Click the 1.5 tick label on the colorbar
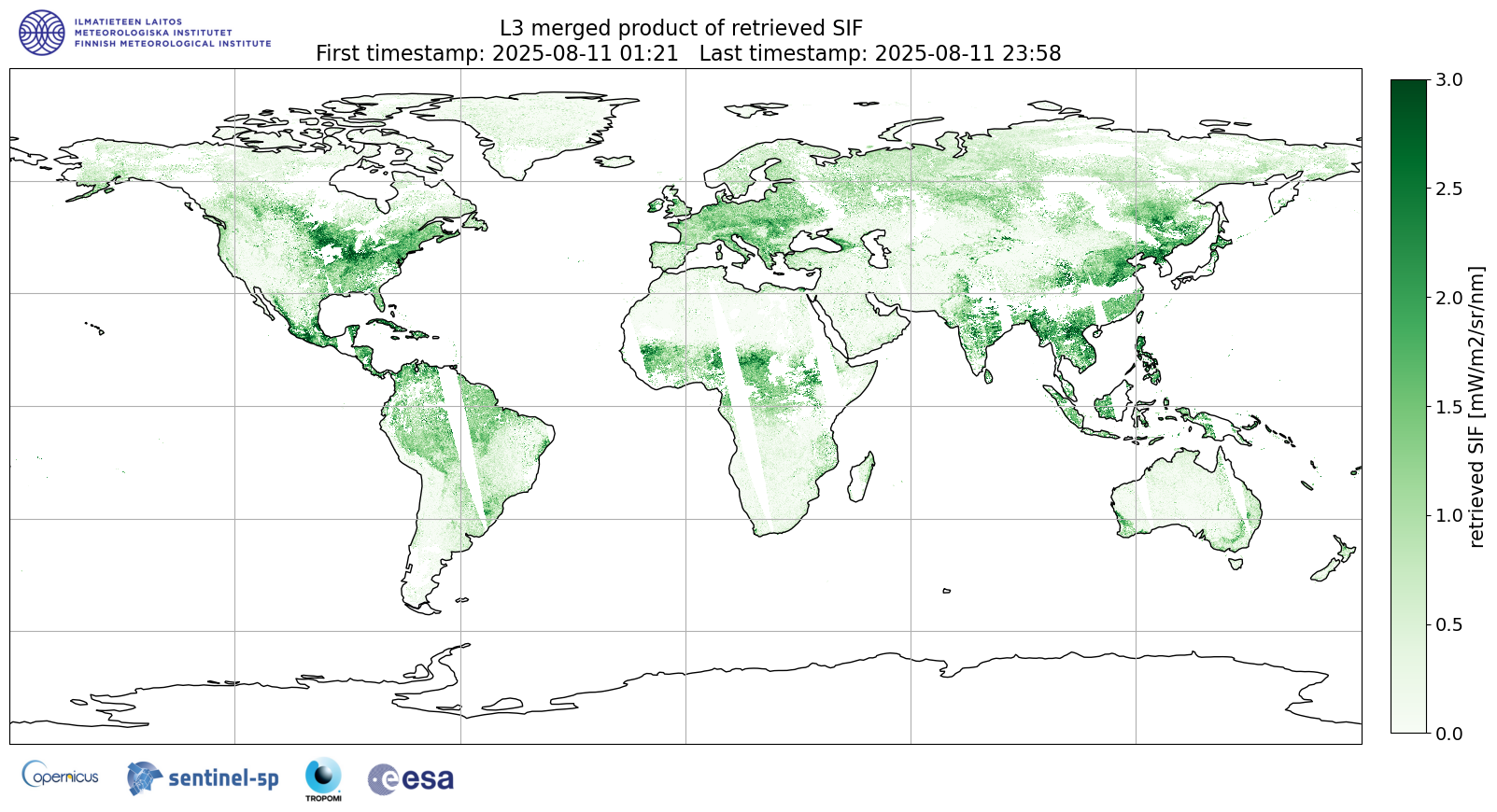 point(1448,407)
